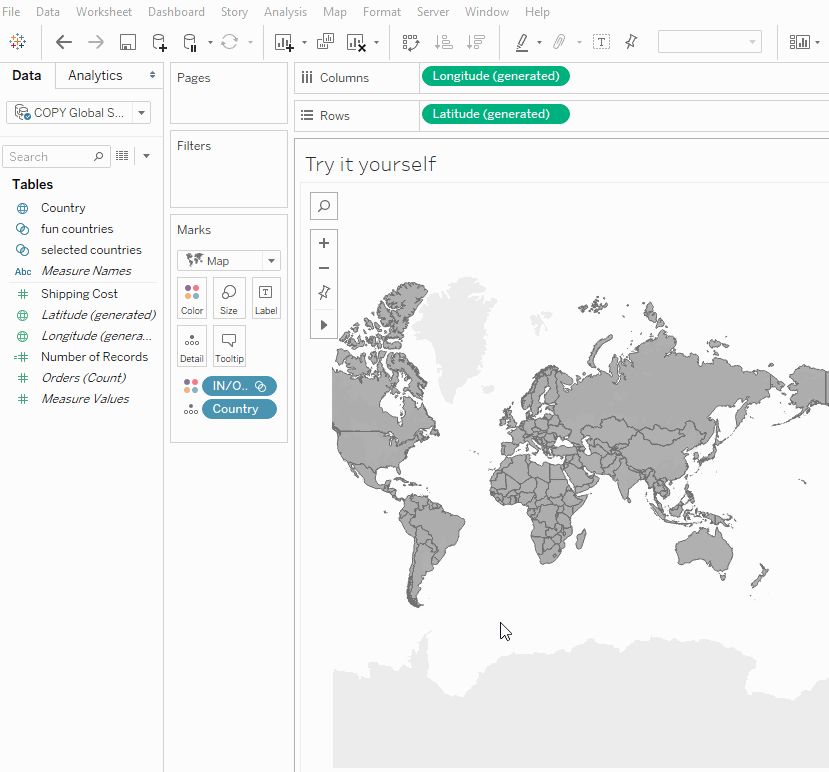Expand the map tools arrow

click(324, 325)
